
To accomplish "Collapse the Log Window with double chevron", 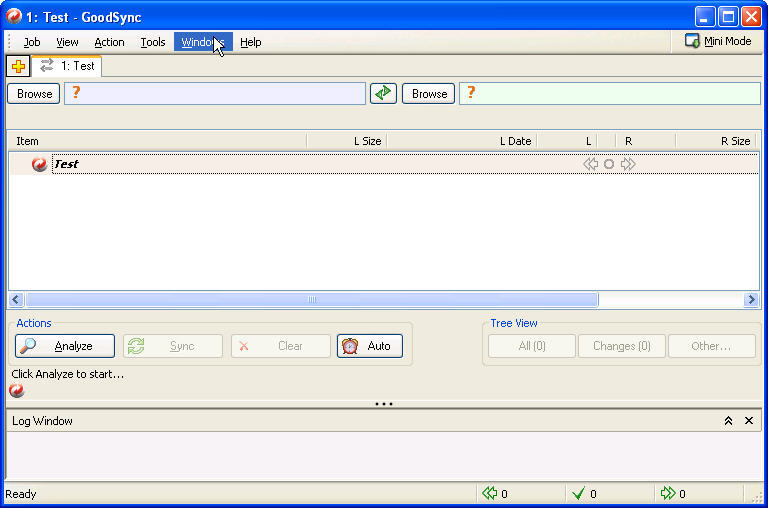I will click(728, 420).
